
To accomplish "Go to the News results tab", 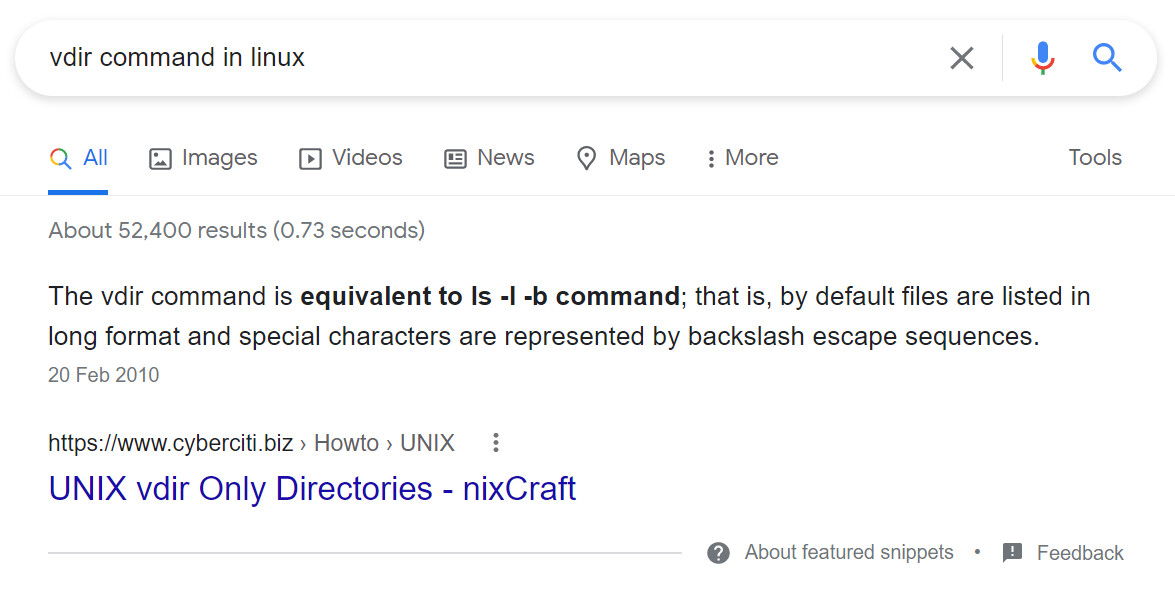I will (x=489, y=158).
